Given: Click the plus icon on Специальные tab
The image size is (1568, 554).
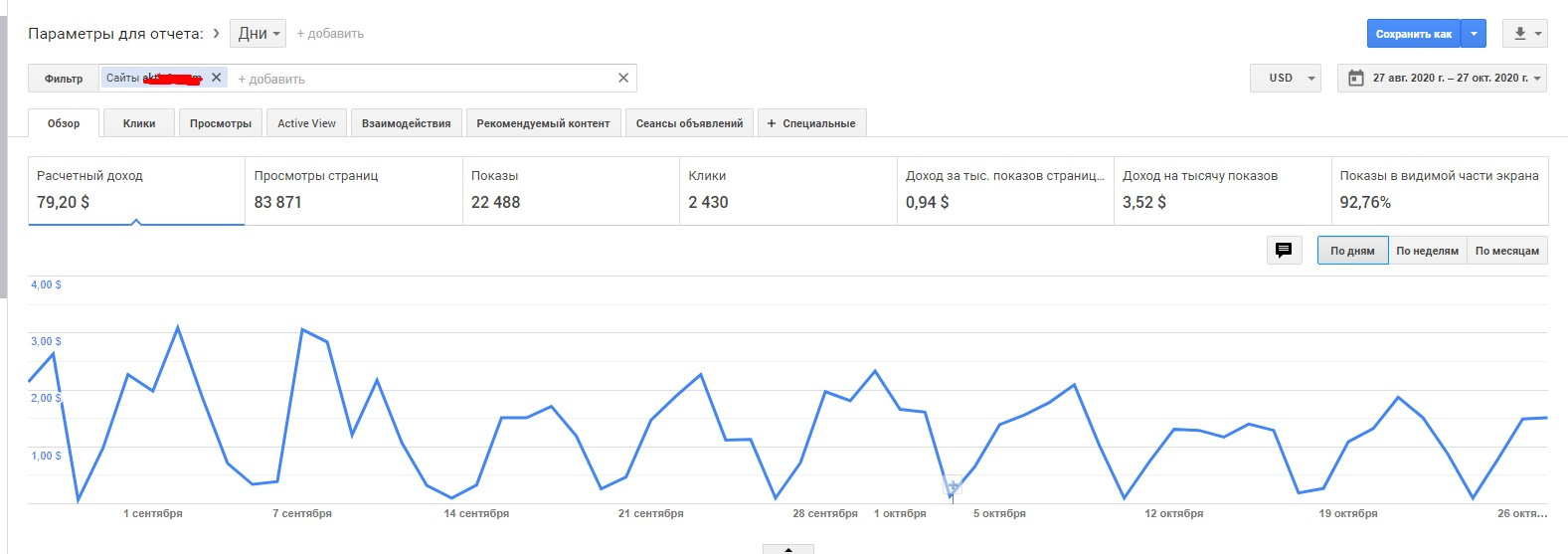Looking at the screenshot, I should coord(772,123).
